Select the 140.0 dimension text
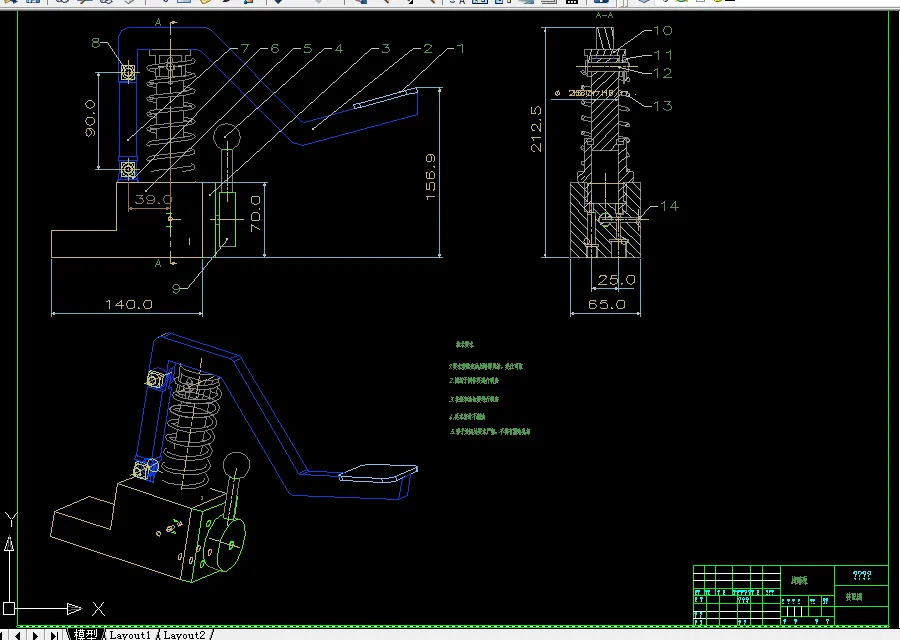900x640 pixels. coord(129,304)
